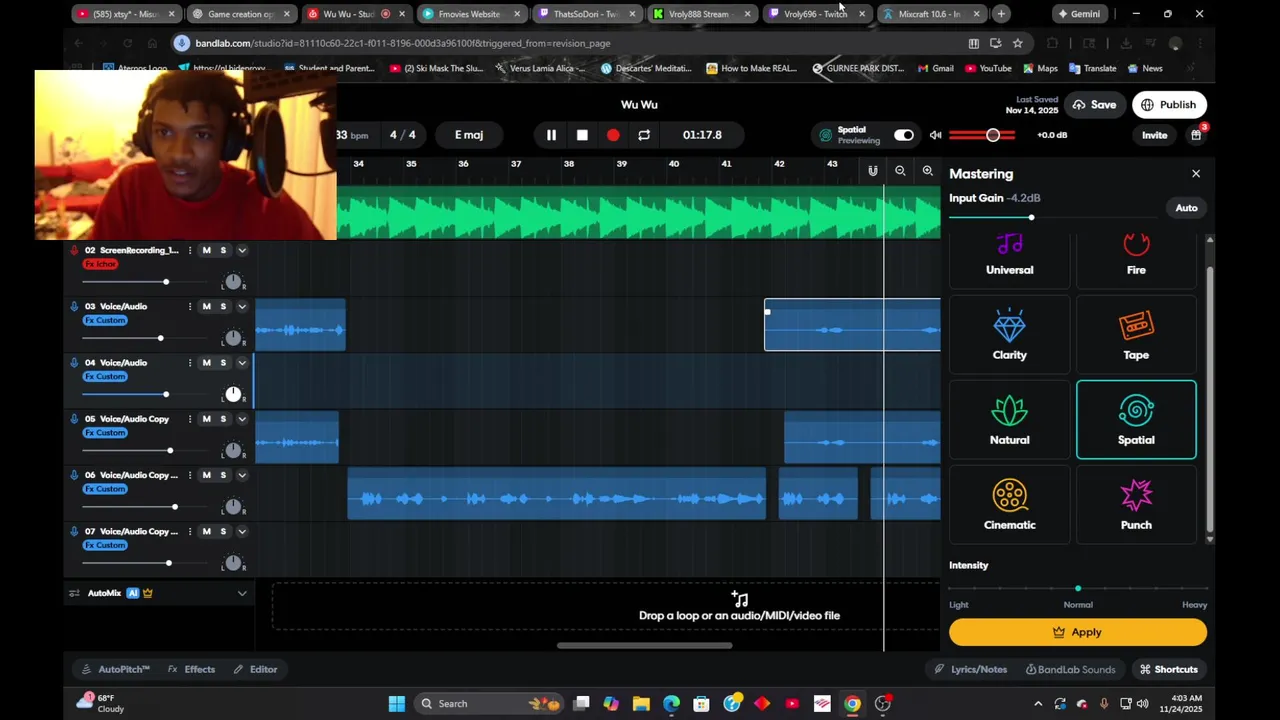Image resolution: width=1280 pixels, height=720 pixels.
Task: Start recording with the red record button
Action: (x=613, y=135)
